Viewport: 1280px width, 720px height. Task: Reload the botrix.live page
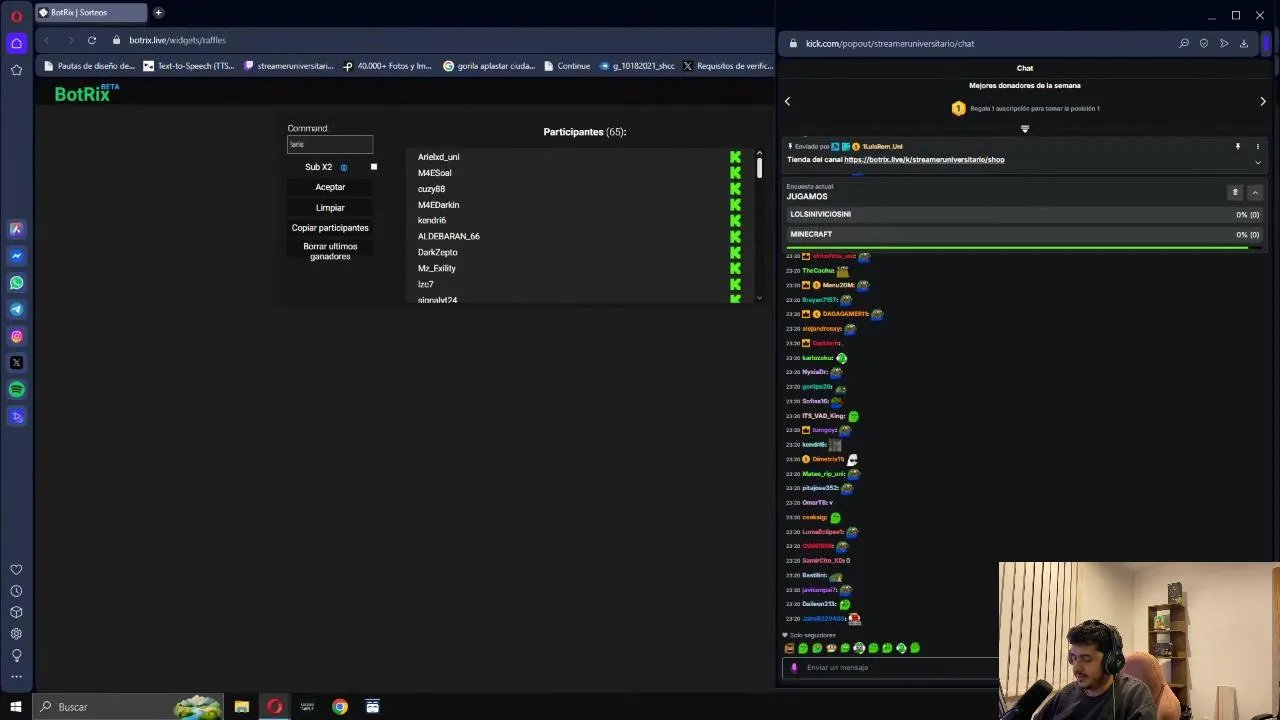pyautogui.click(x=91, y=40)
